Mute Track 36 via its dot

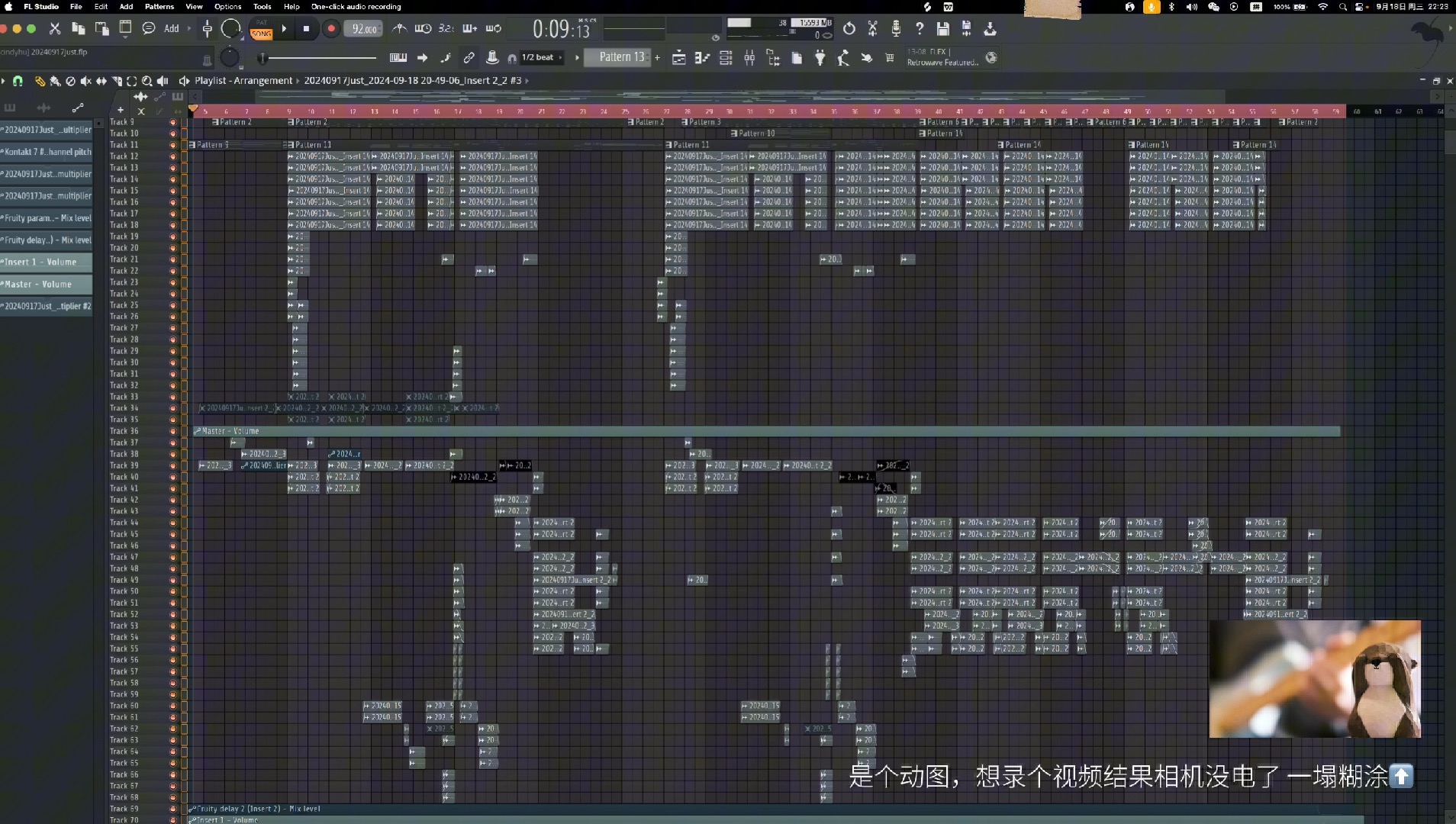(172, 431)
